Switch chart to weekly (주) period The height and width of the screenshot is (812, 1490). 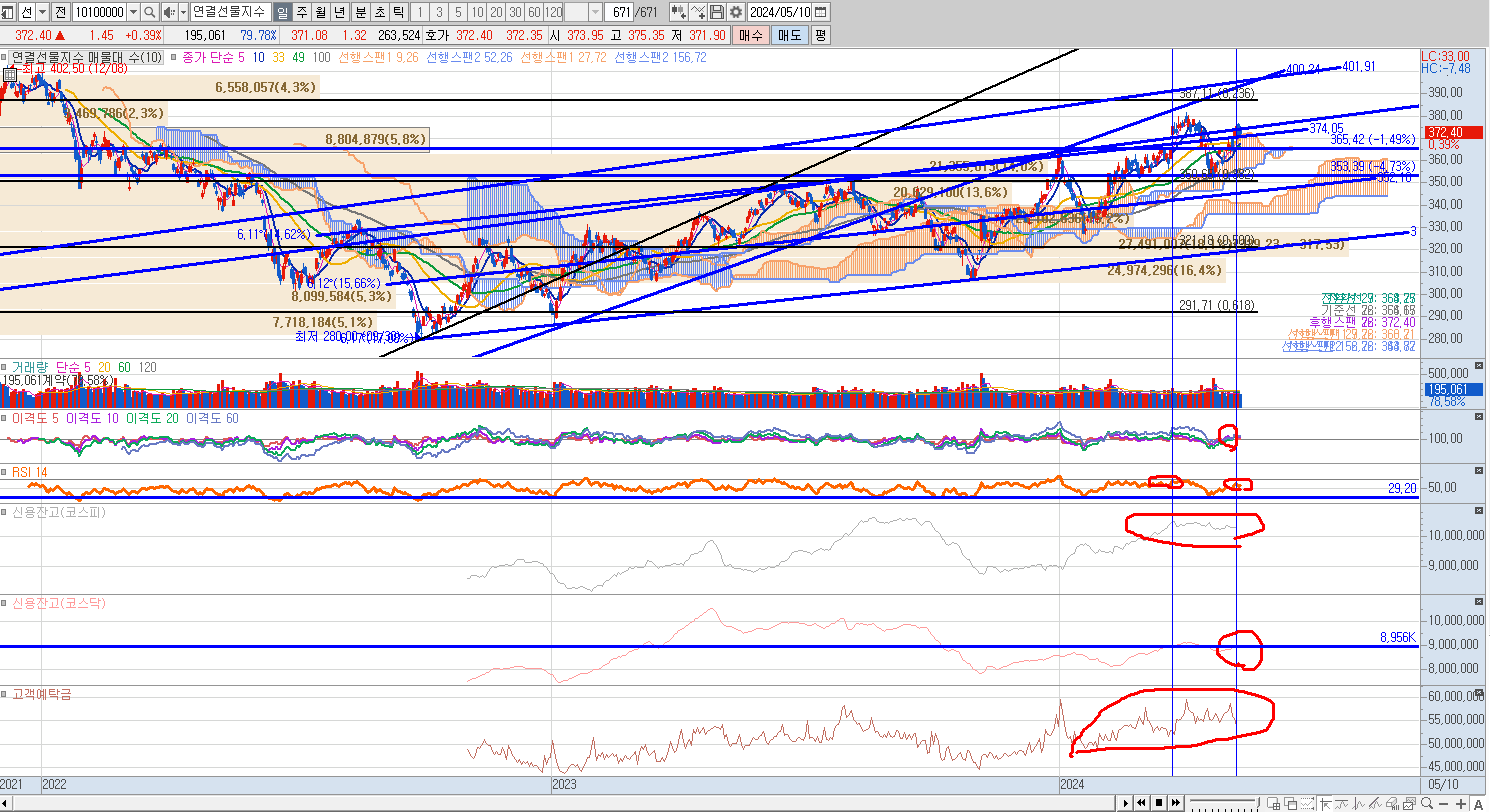click(302, 12)
